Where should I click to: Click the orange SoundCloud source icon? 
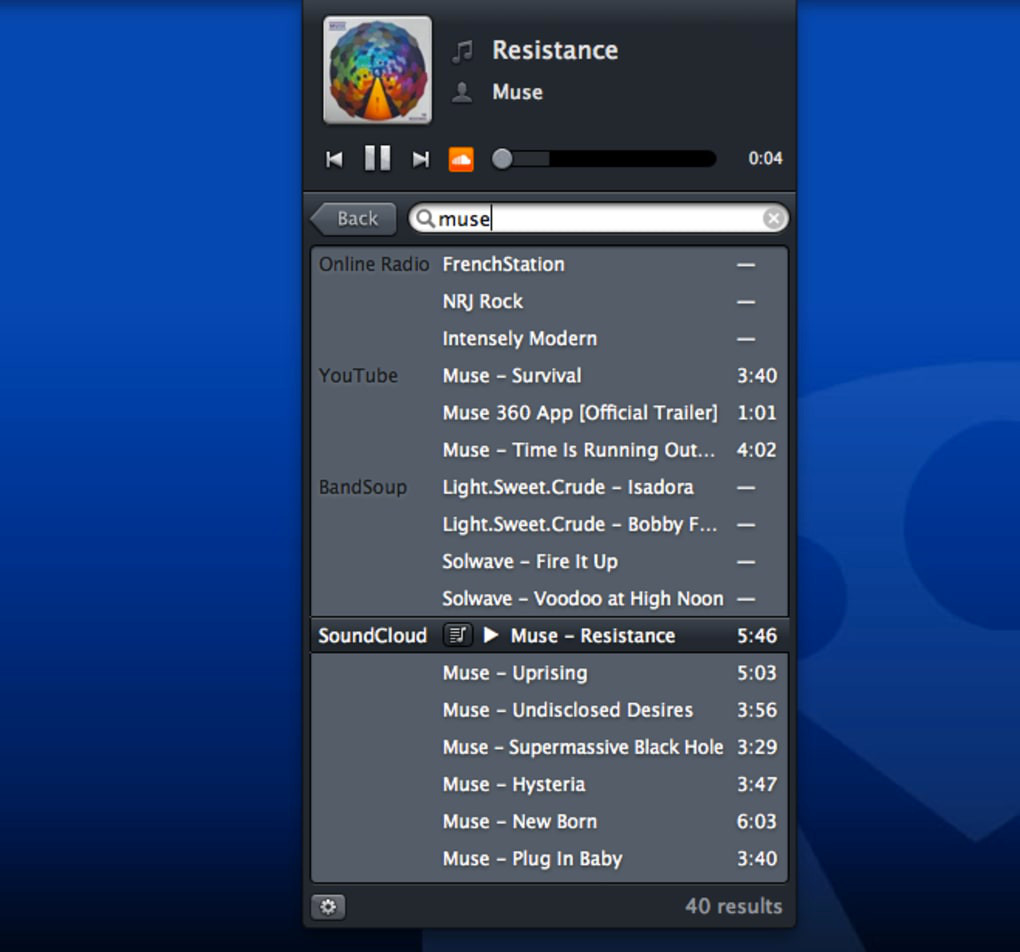461,159
